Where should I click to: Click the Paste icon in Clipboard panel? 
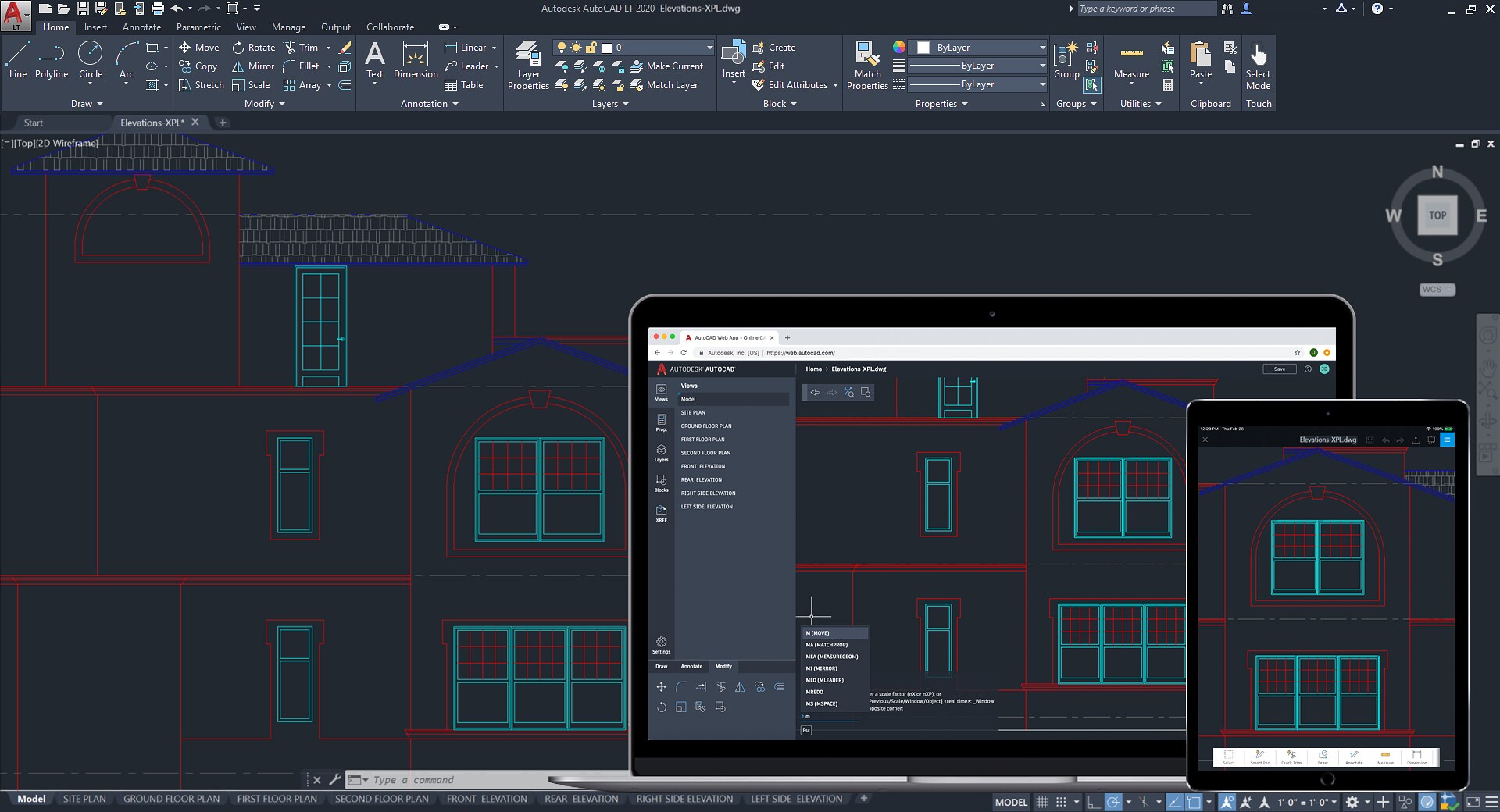(1199, 59)
